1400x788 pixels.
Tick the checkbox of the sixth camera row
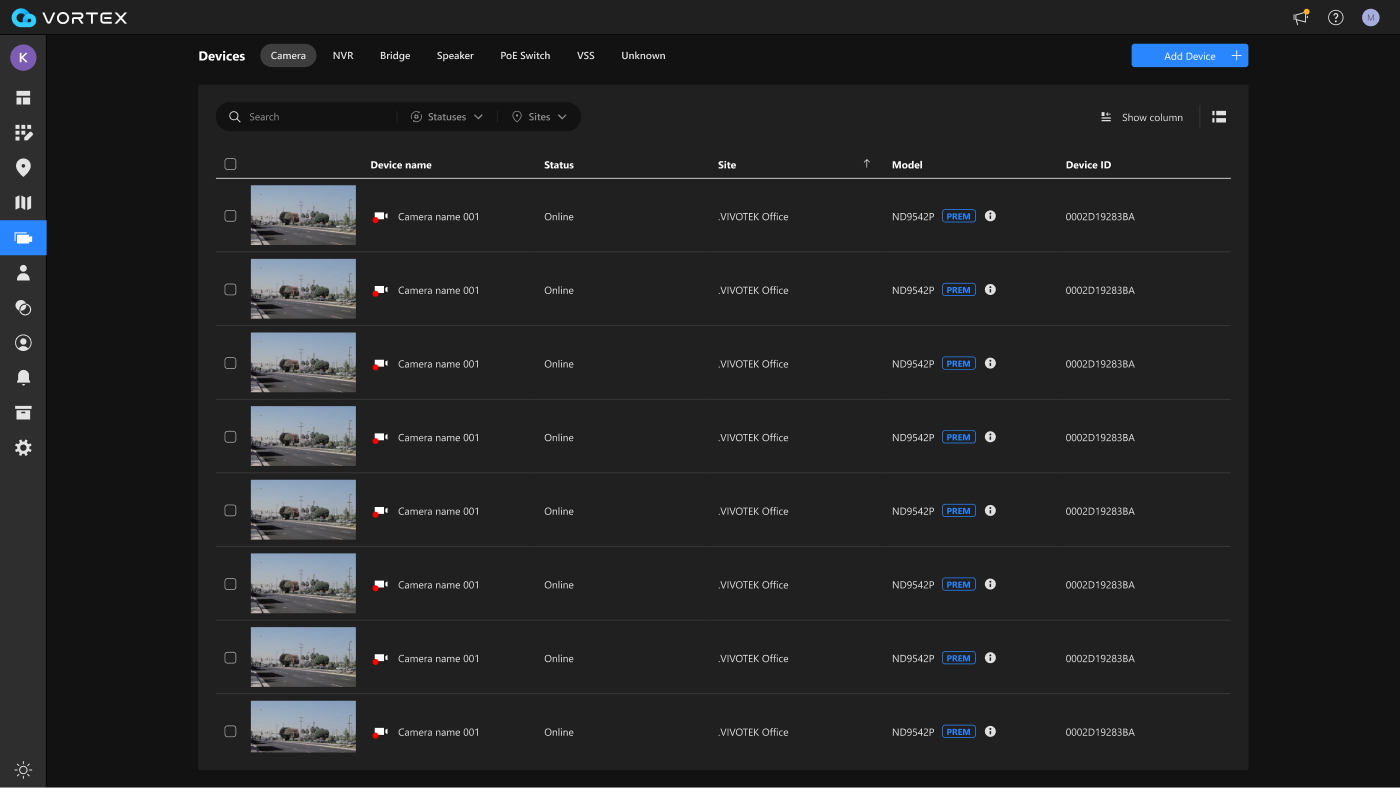[230, 584]
